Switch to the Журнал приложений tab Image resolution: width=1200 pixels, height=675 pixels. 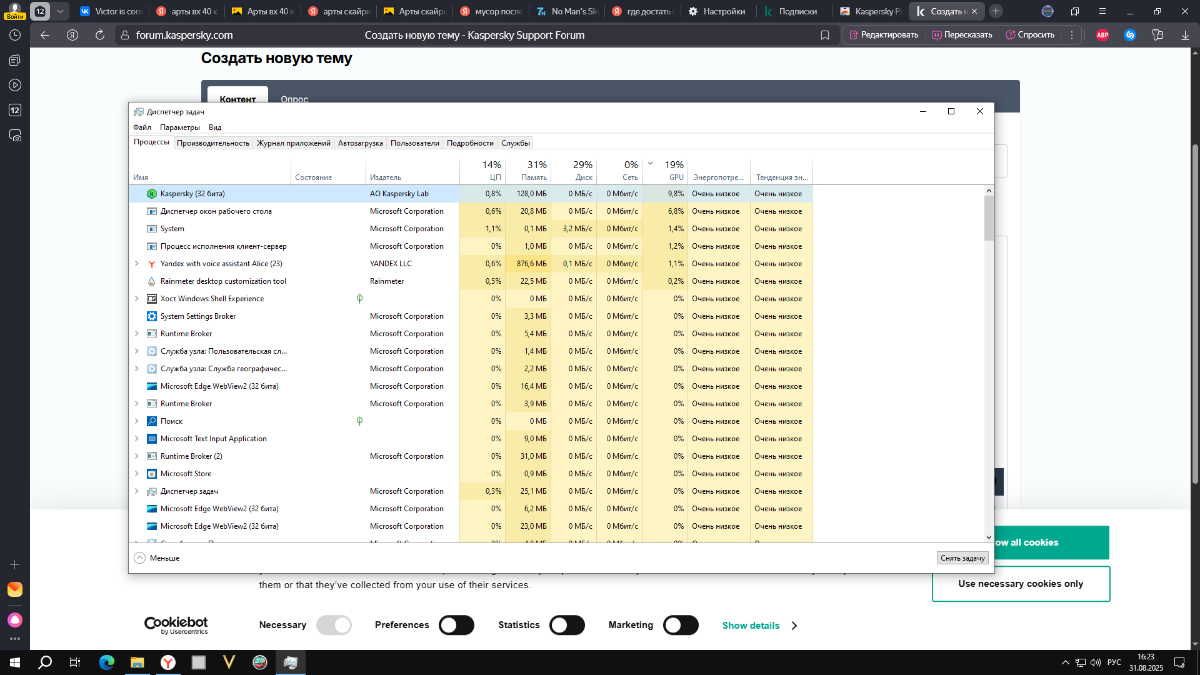coord(294,143)
